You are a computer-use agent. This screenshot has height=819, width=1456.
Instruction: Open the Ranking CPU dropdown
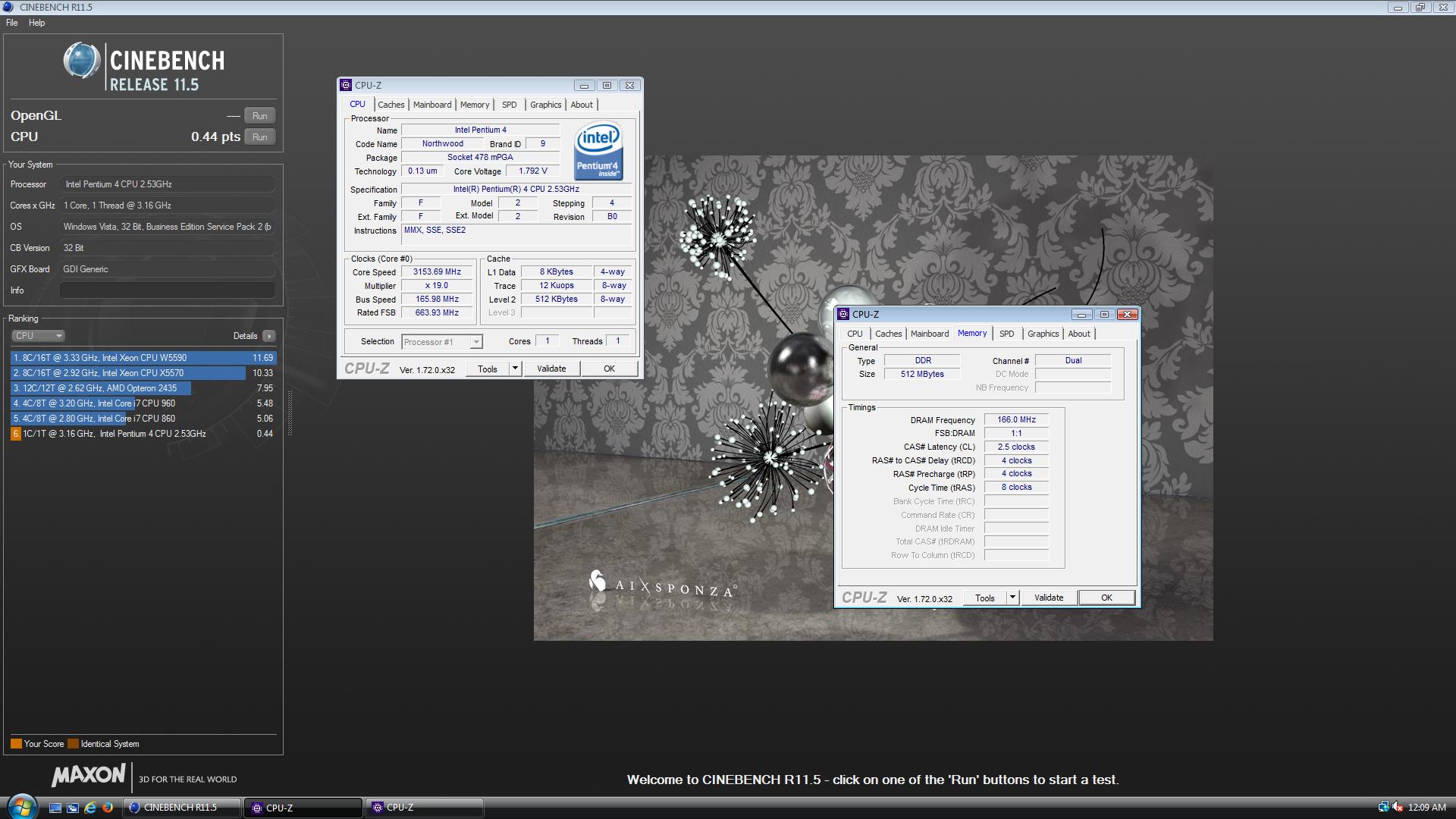(x=38, y=336)
